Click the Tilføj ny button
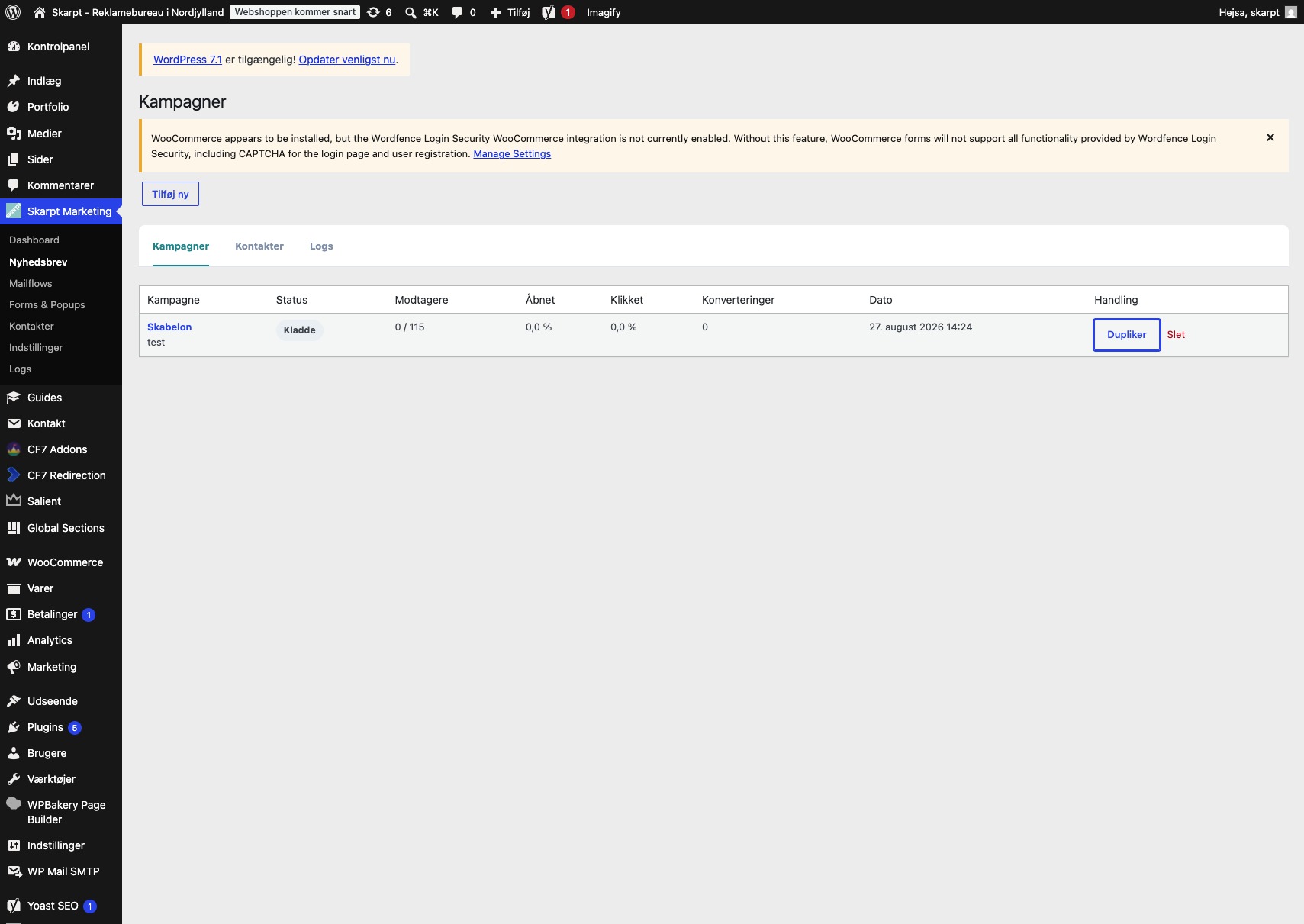Viewport: 1304px width, 924px height. (170, 194)
